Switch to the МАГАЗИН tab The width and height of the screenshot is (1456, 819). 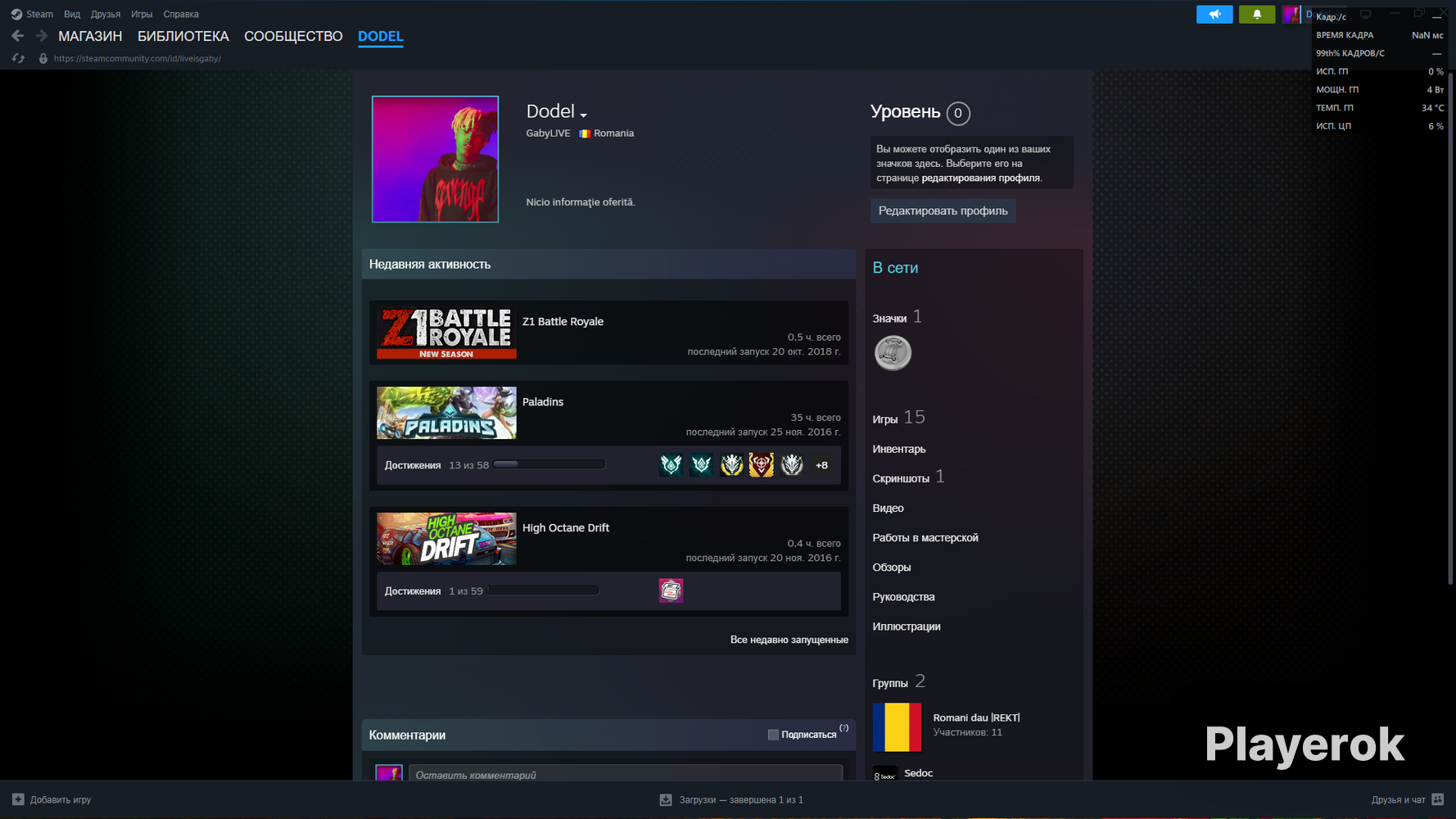90,36
